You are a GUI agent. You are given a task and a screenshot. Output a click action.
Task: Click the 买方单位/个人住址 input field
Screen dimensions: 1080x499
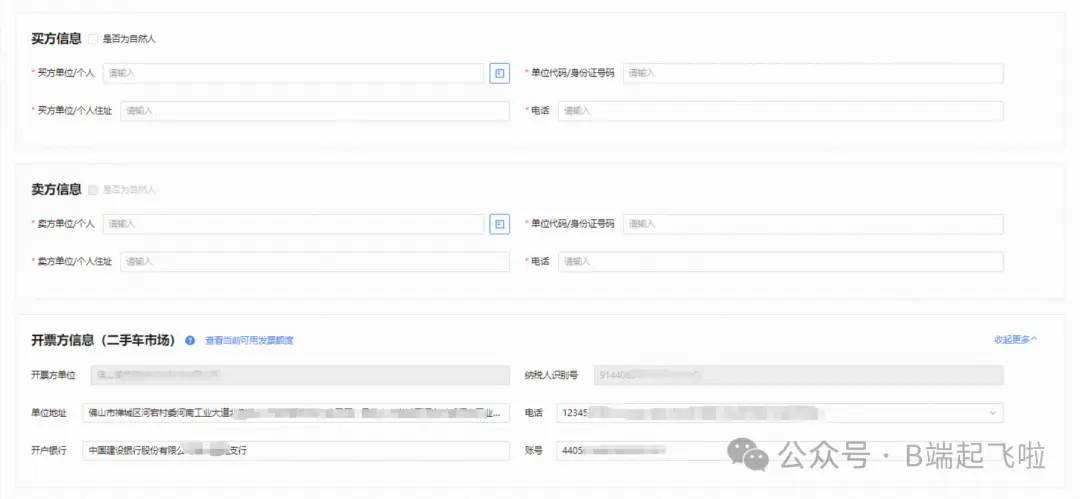[x=314, y=111]
